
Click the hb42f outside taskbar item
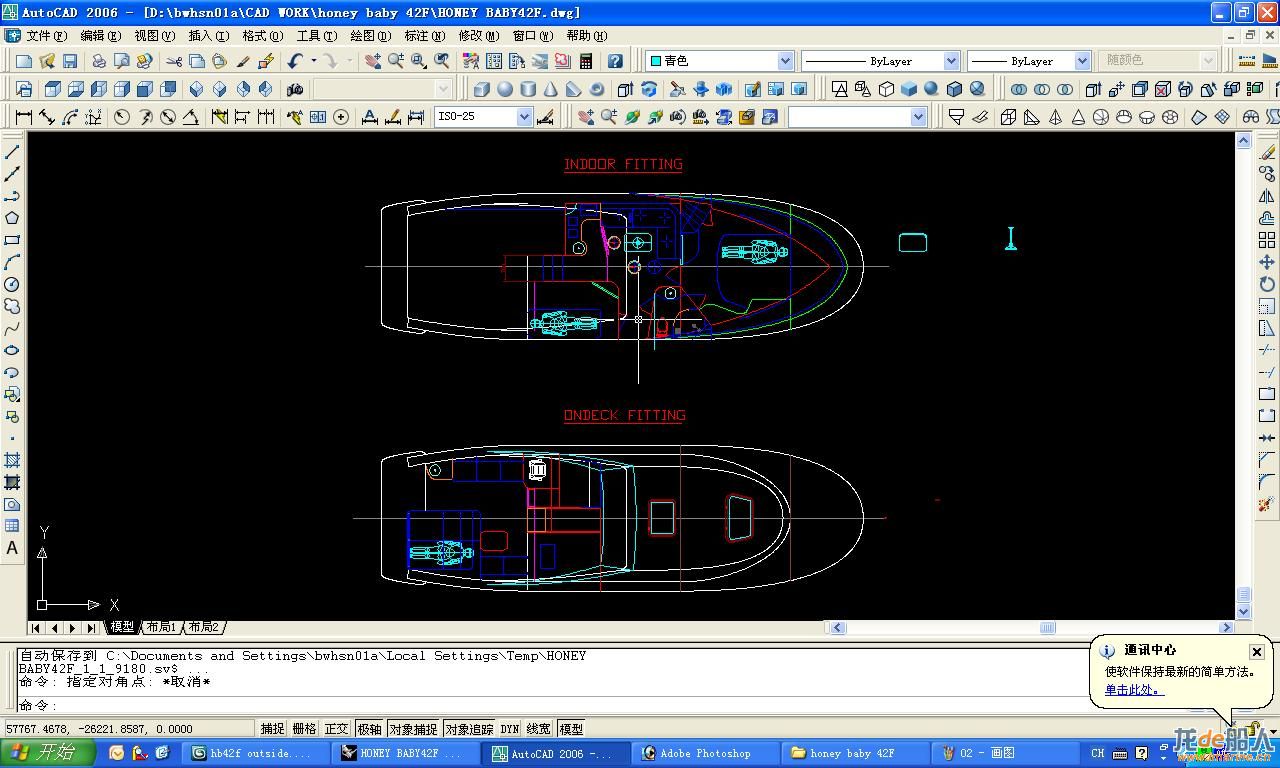pos(257,753)
